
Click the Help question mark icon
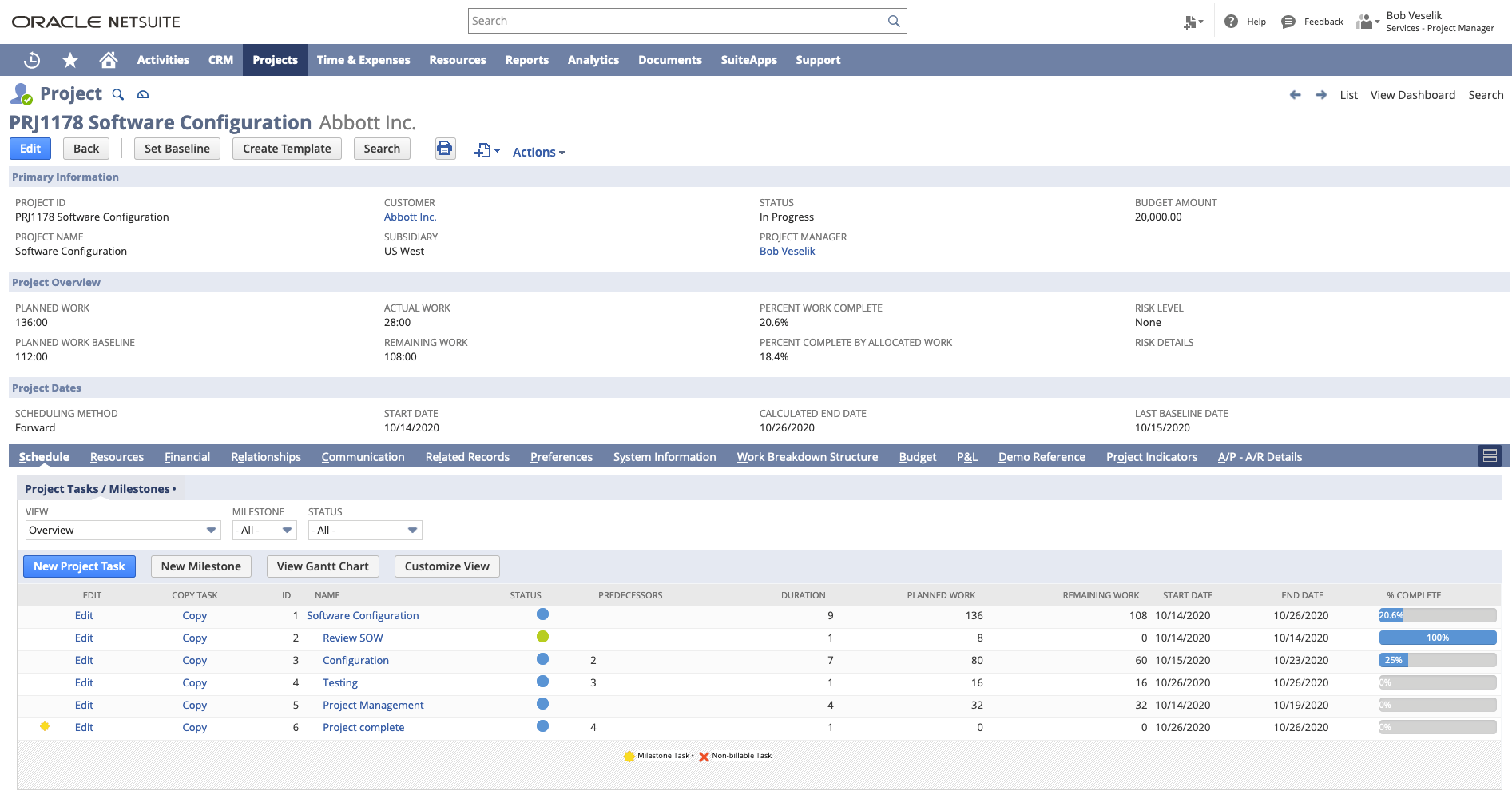coord(1231,21)
